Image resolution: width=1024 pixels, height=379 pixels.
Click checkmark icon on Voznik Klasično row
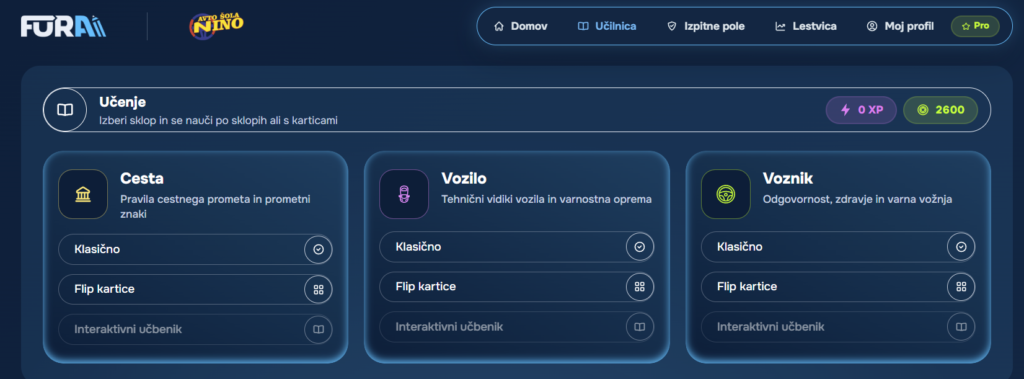tap(961, 246)
